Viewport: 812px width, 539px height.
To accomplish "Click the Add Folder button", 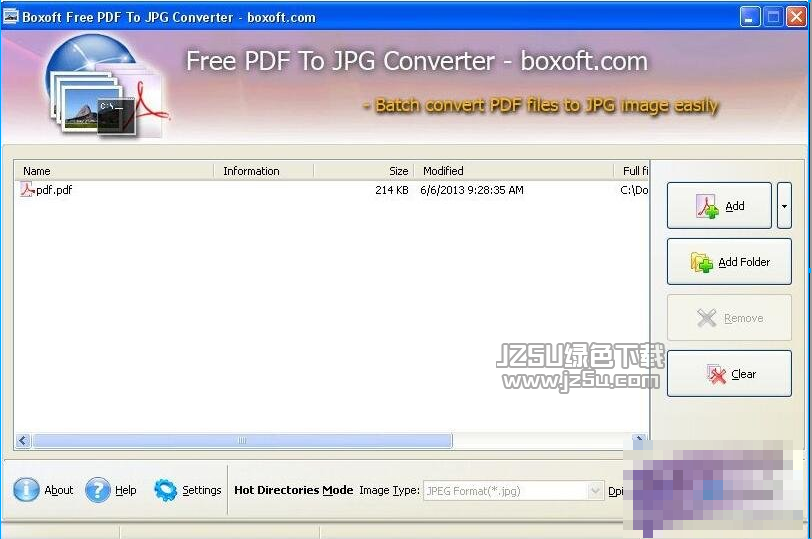I will point(729,261).
